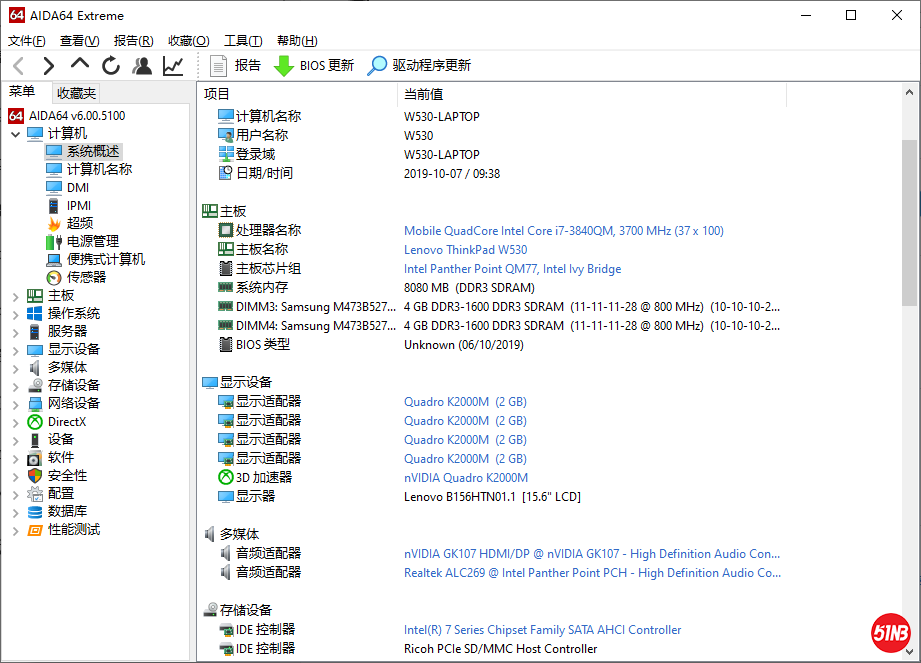Screen dimensions: 921x663
Task: Click the Refresh icon in toolbar
Action: coord(111,66)
